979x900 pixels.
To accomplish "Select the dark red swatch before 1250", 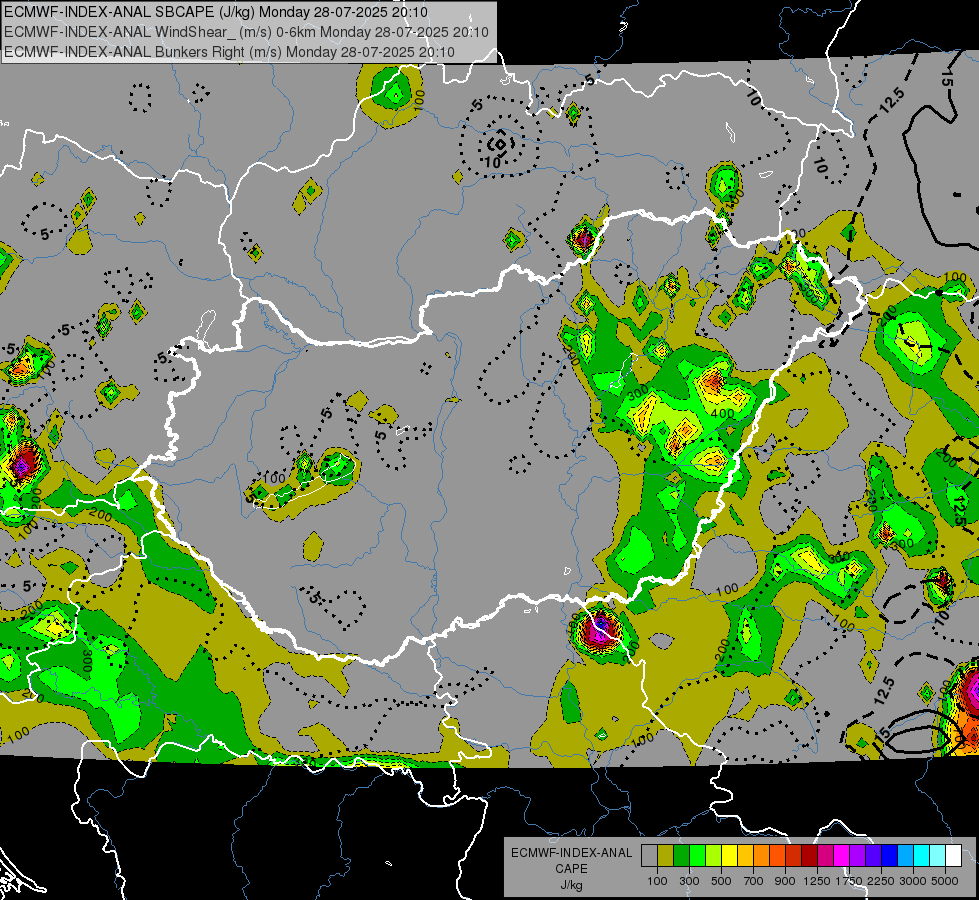I will (810, 856).
